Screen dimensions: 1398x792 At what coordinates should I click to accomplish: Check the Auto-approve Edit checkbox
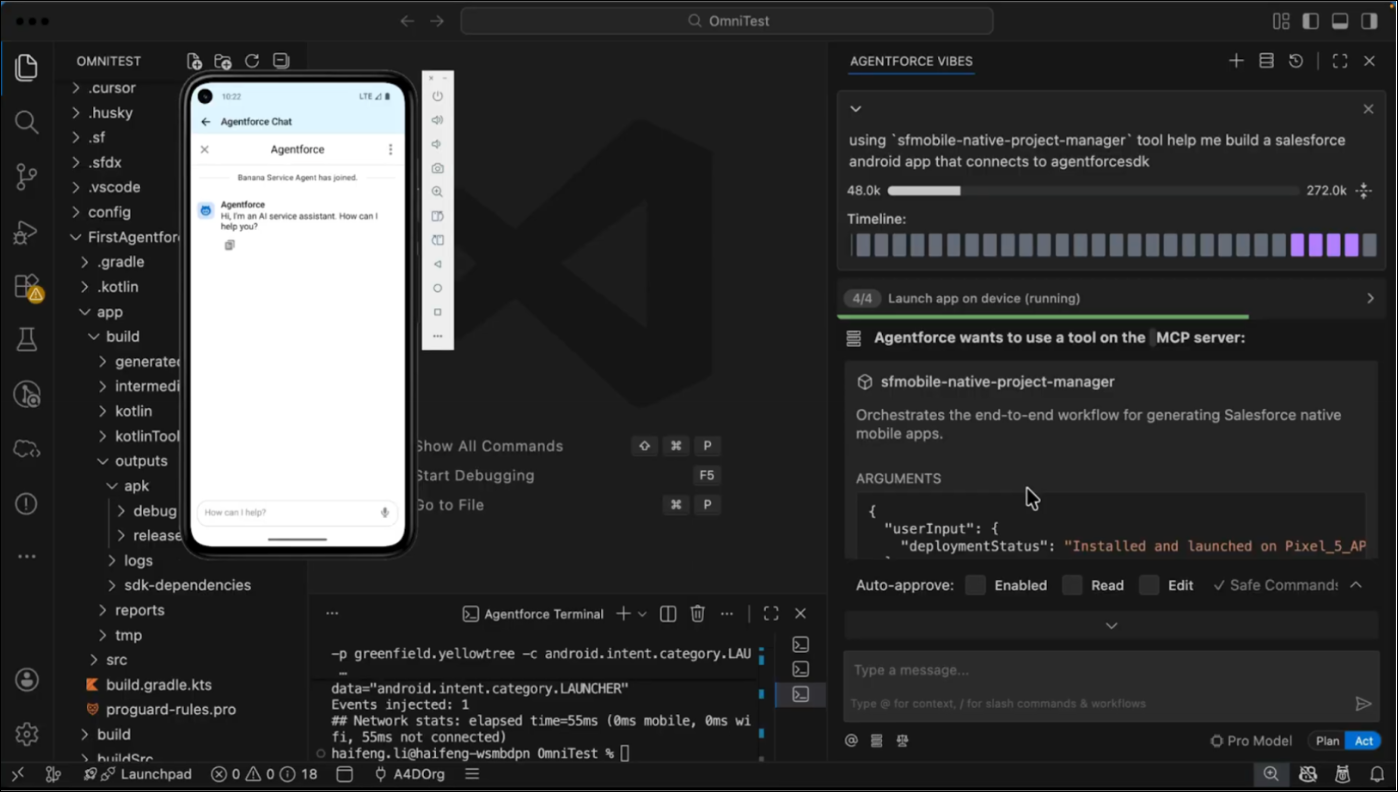pyautogui.click(x=1149, y=585)
